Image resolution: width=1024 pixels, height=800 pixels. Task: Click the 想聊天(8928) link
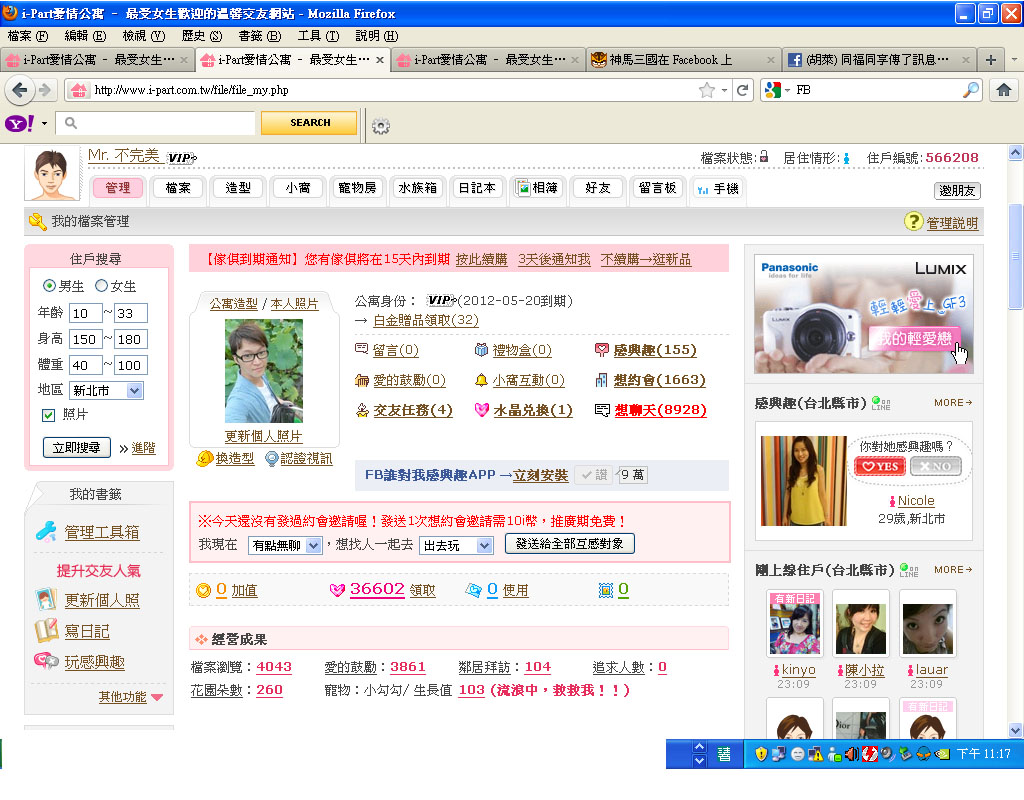[x=660, y=410]
